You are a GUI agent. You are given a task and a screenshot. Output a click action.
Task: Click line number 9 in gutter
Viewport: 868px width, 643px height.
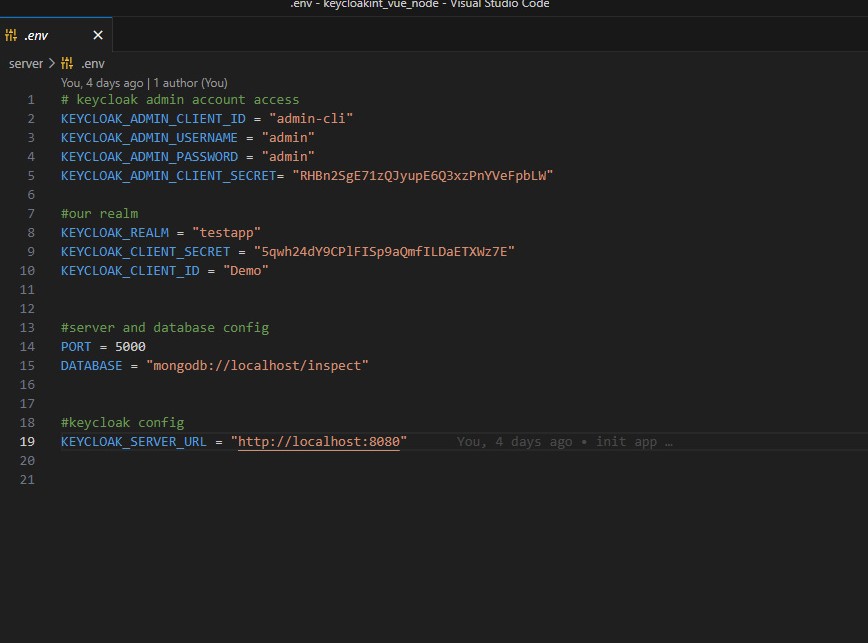coord(31,252)
